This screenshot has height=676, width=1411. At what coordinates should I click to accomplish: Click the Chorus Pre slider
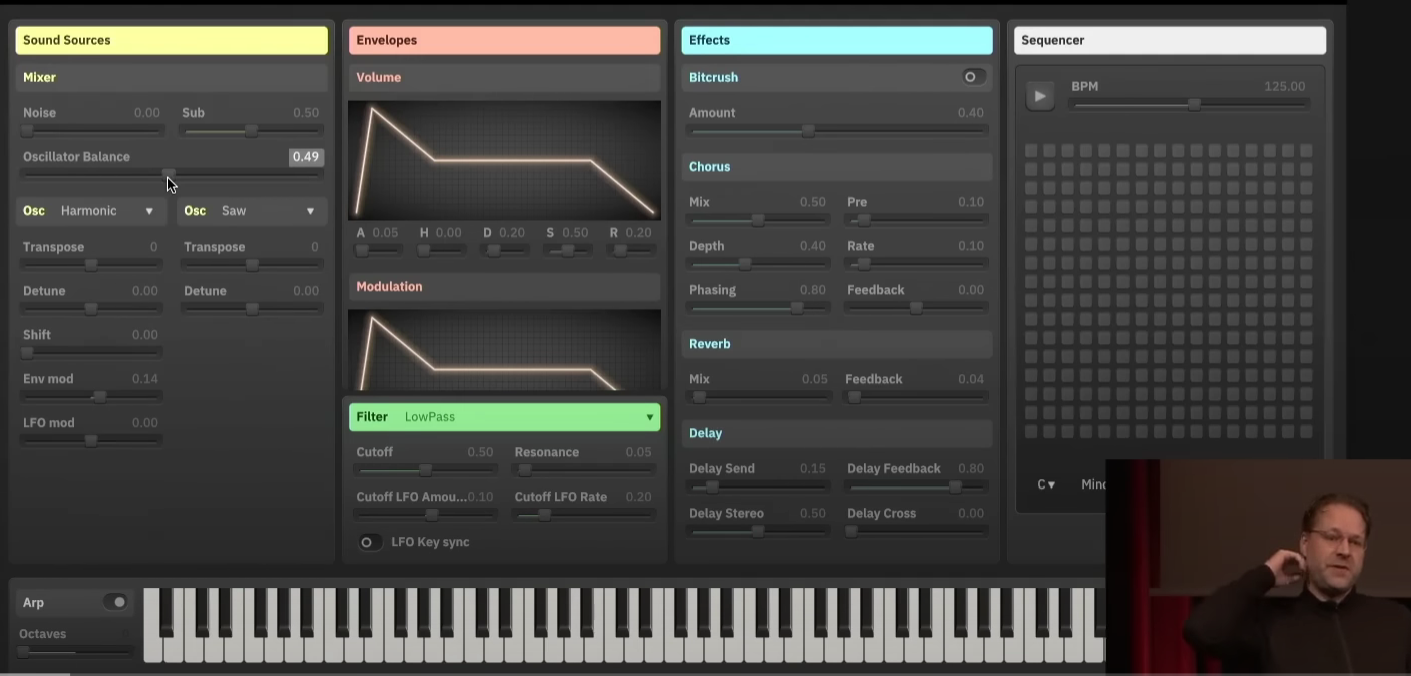point(916,220)
